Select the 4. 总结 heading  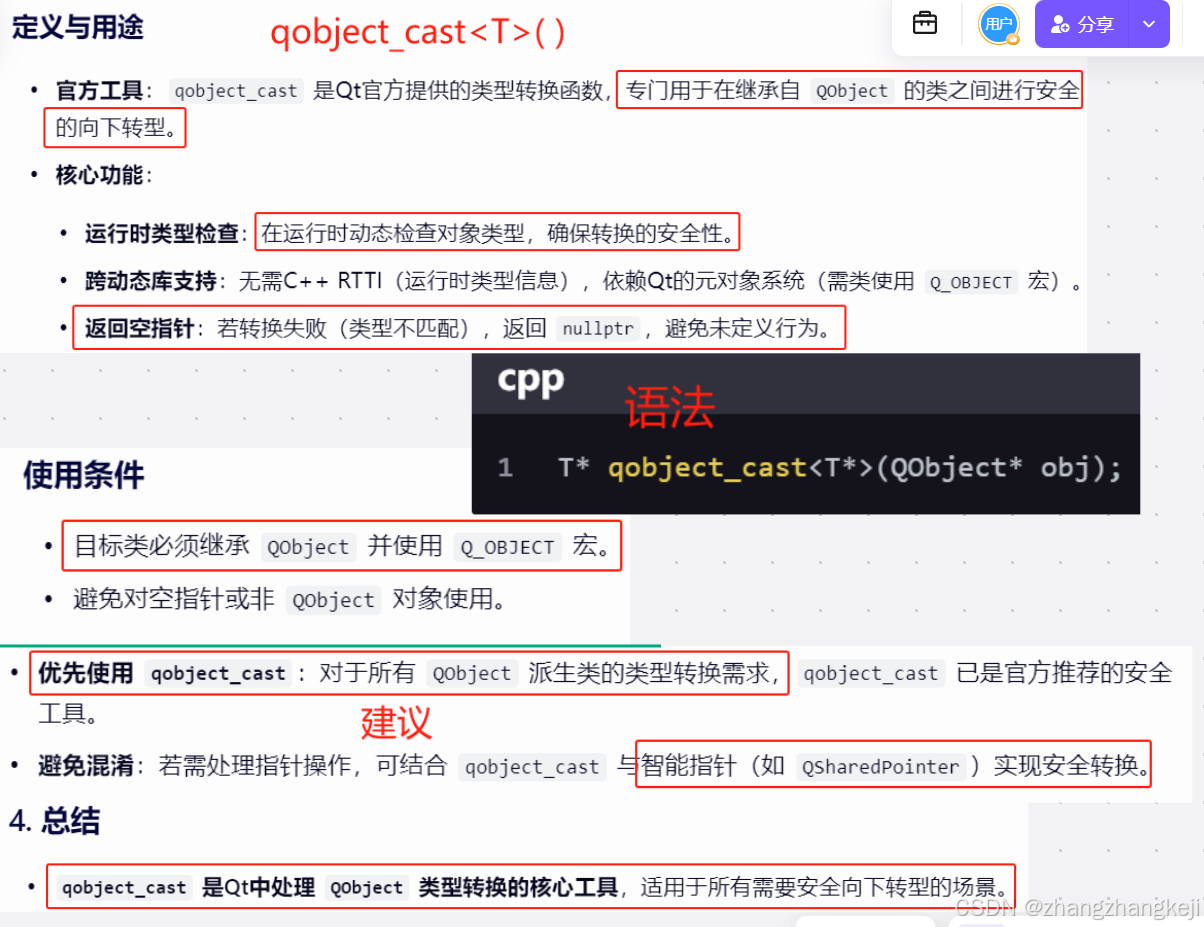click(x=55, y=822)
